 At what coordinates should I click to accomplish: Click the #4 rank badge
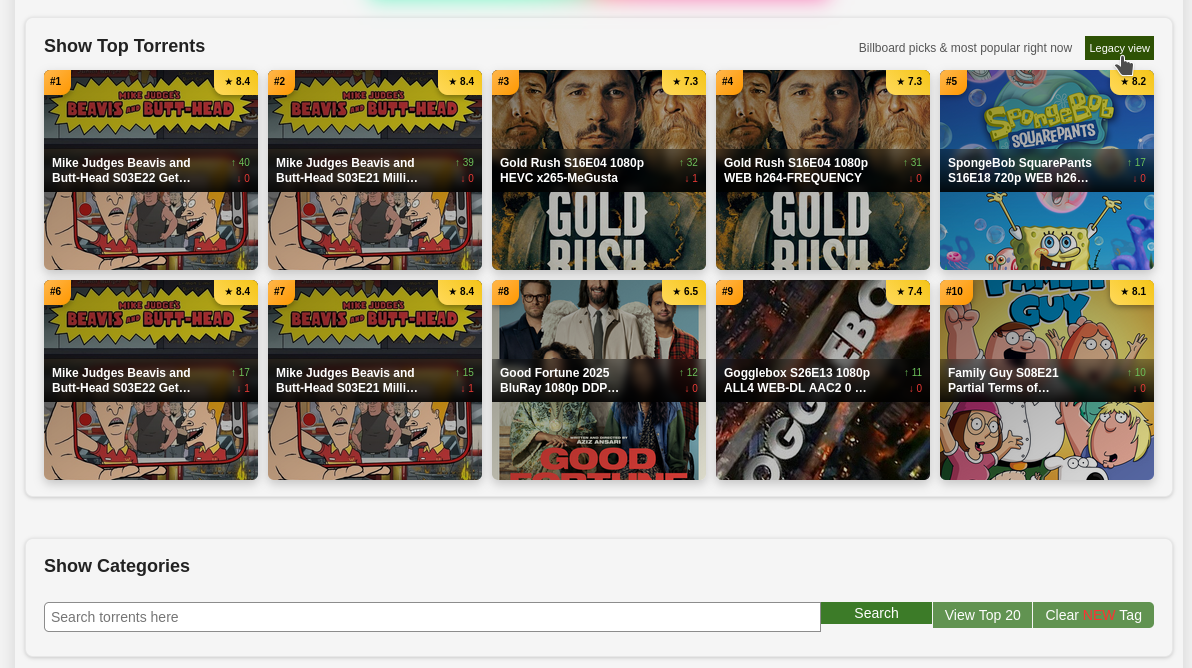(728, 81)
